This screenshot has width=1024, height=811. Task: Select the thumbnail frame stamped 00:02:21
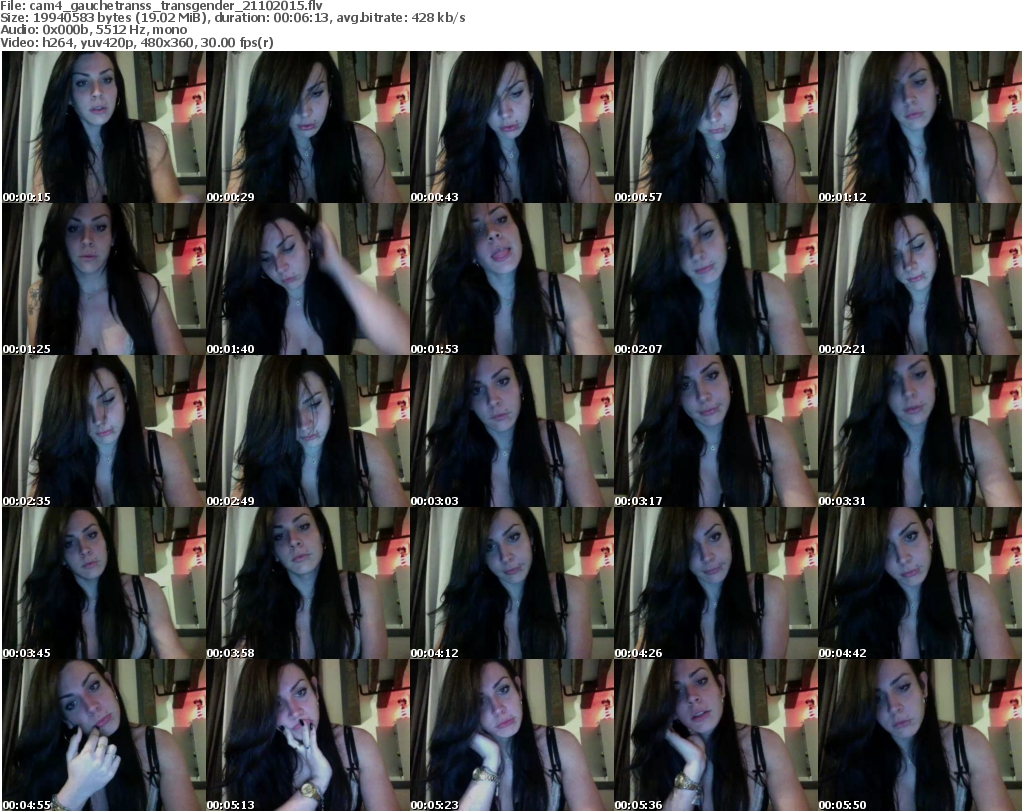click(920, 279)
